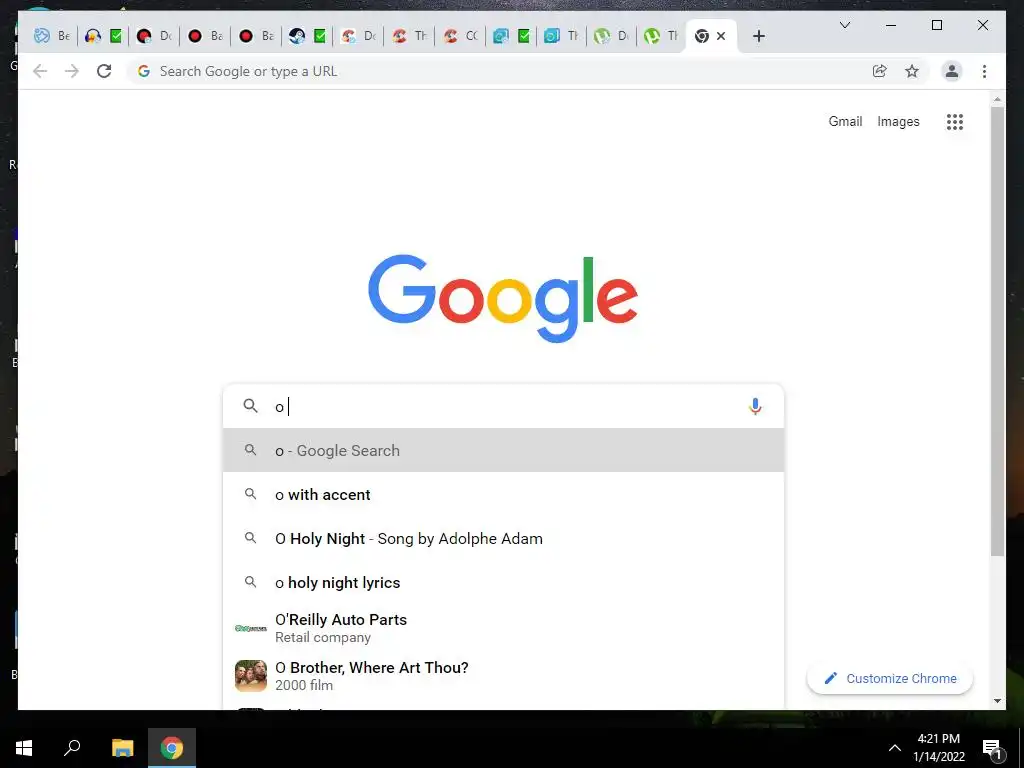Click the scrollbar up arrow
Image resolution: width=1024 pixels, height=768 pixels.
[997, 99]
